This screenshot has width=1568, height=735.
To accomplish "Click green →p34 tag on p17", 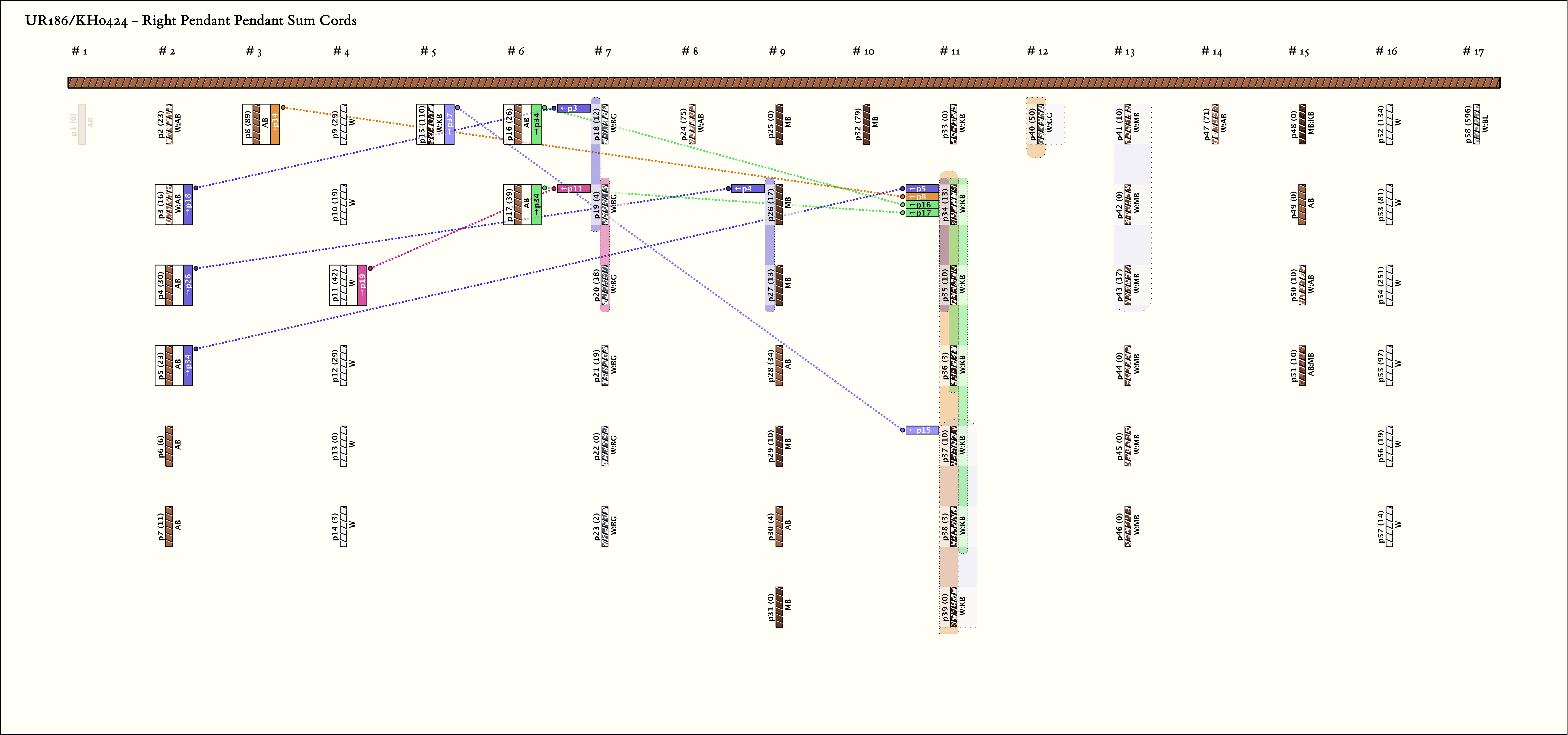I will pyautogui.click(x=536, y=204).
